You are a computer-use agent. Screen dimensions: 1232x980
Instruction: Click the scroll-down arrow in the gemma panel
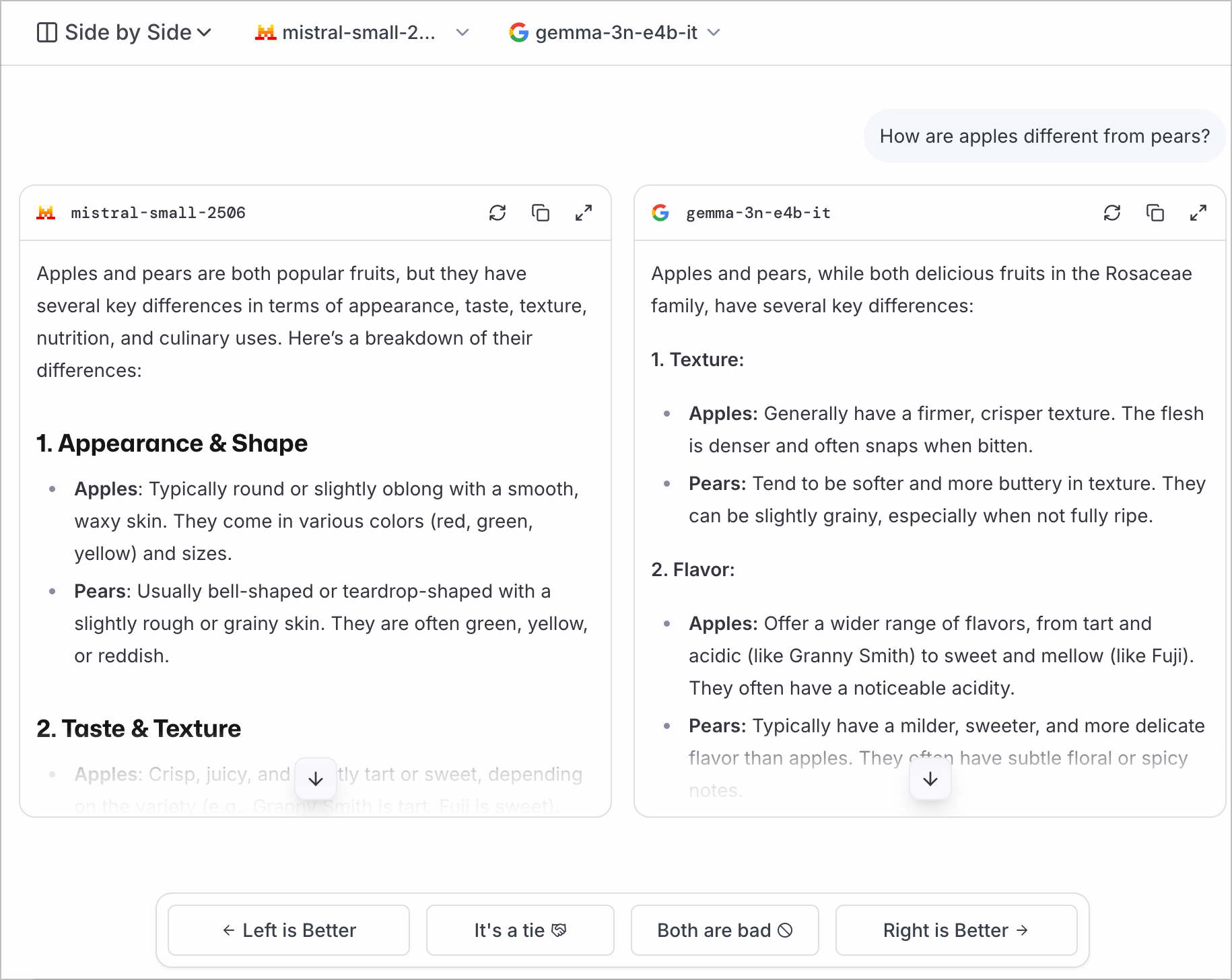coord(930,779)
